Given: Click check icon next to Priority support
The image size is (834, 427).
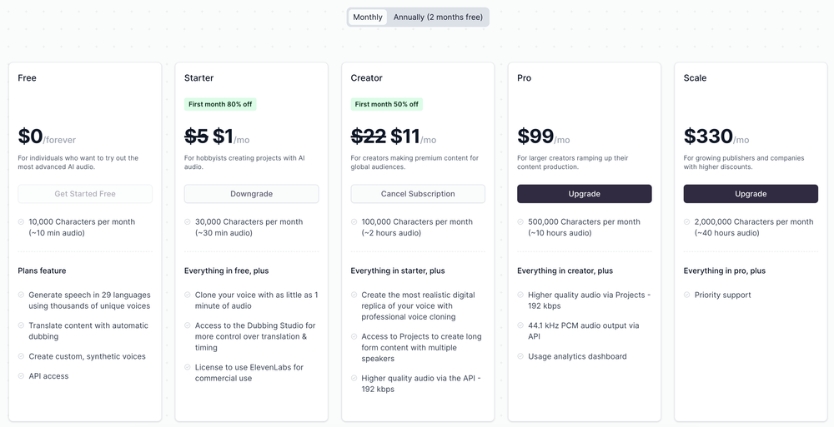Looking at the screenshot, I should coord(687,295).
